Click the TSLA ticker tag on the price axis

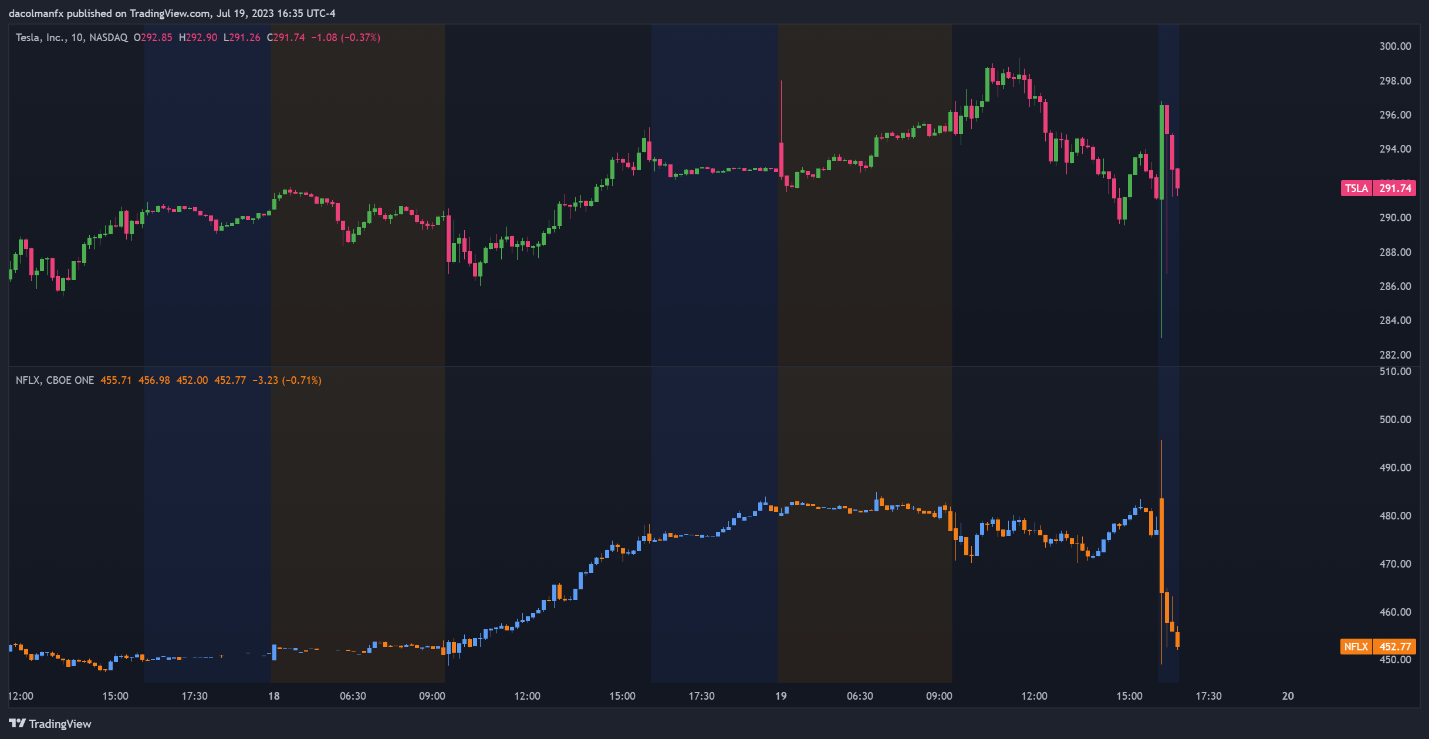click(x=1355, y=188)
